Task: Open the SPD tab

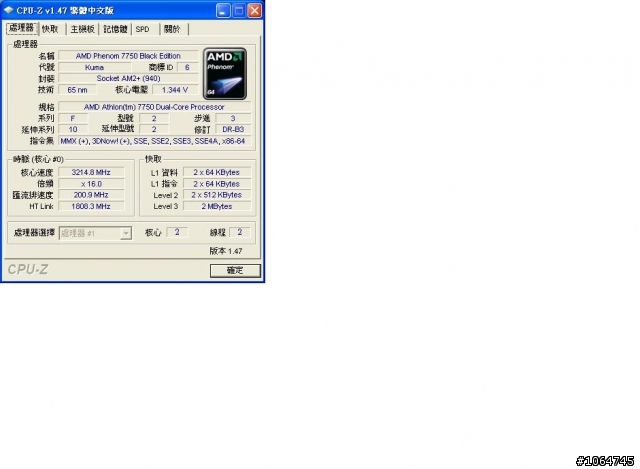Action: [142, 29]
